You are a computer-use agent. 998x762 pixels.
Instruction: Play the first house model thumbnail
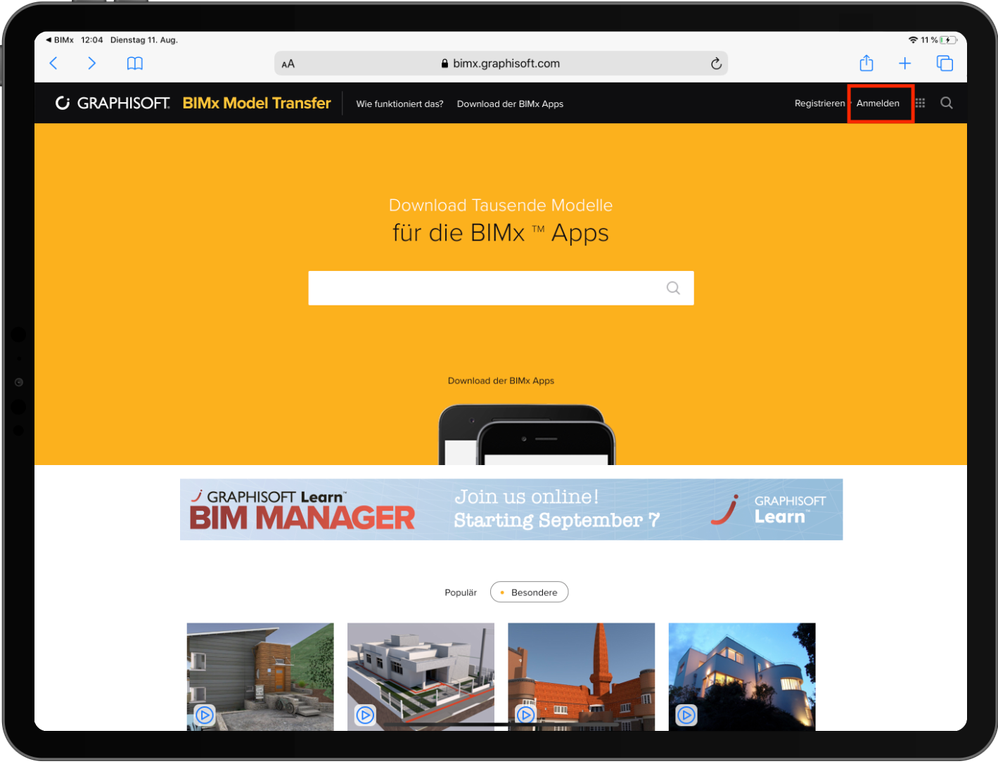[204, 715]
